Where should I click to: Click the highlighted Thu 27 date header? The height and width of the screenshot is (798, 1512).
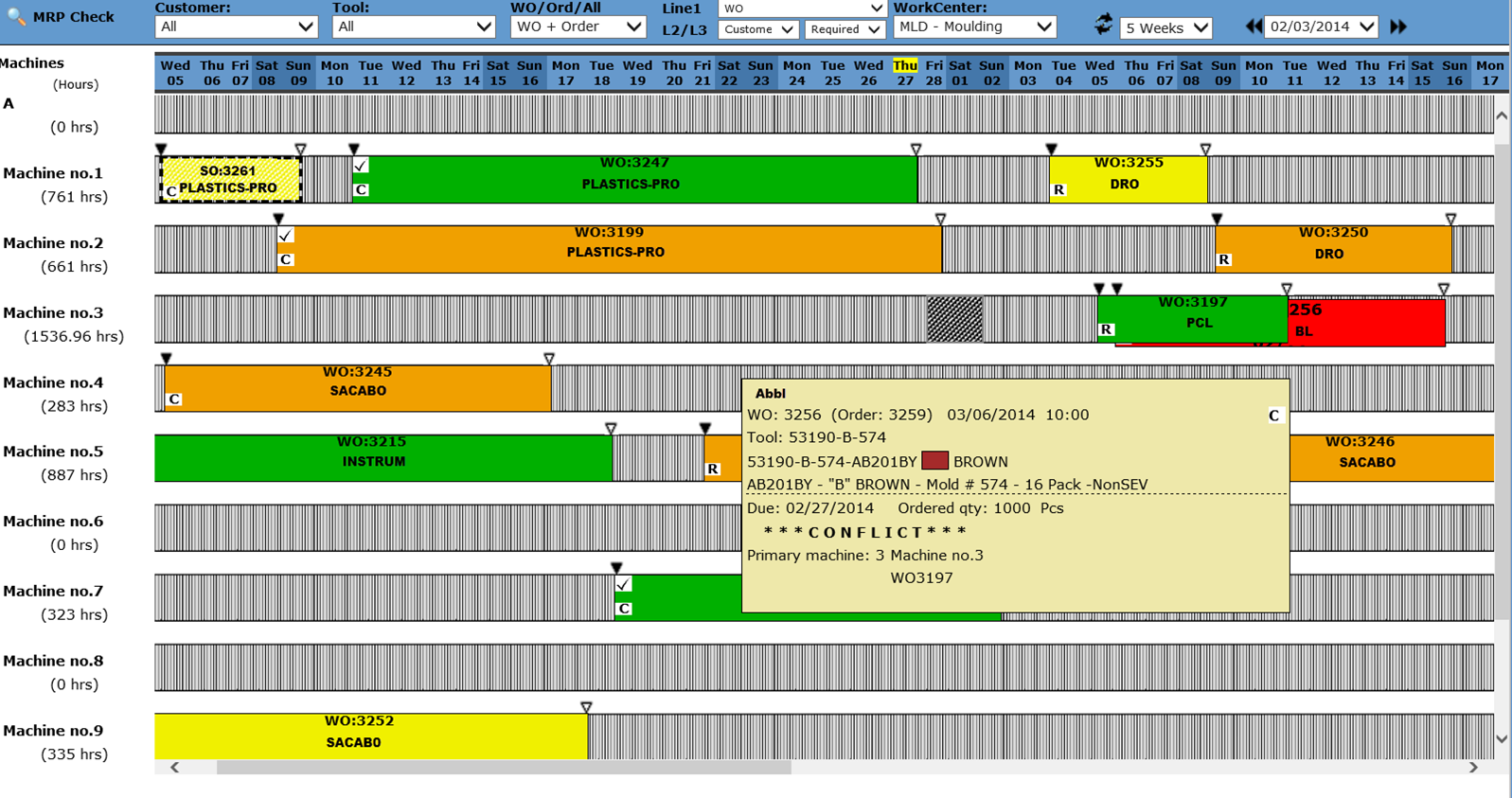coord(905,73)
